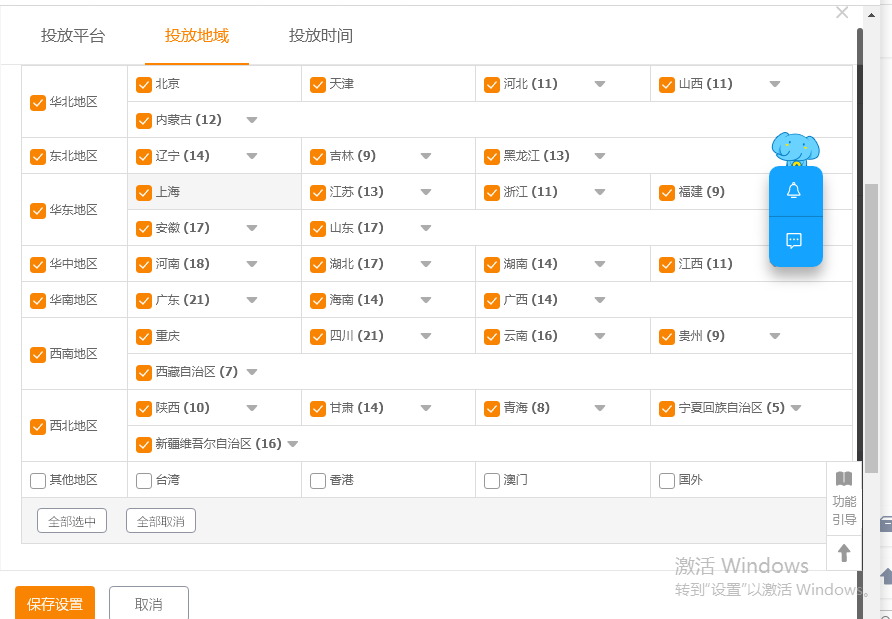Click the 全部选中 button
This screenshot has width=892, height=619.
tap(72, 521)
